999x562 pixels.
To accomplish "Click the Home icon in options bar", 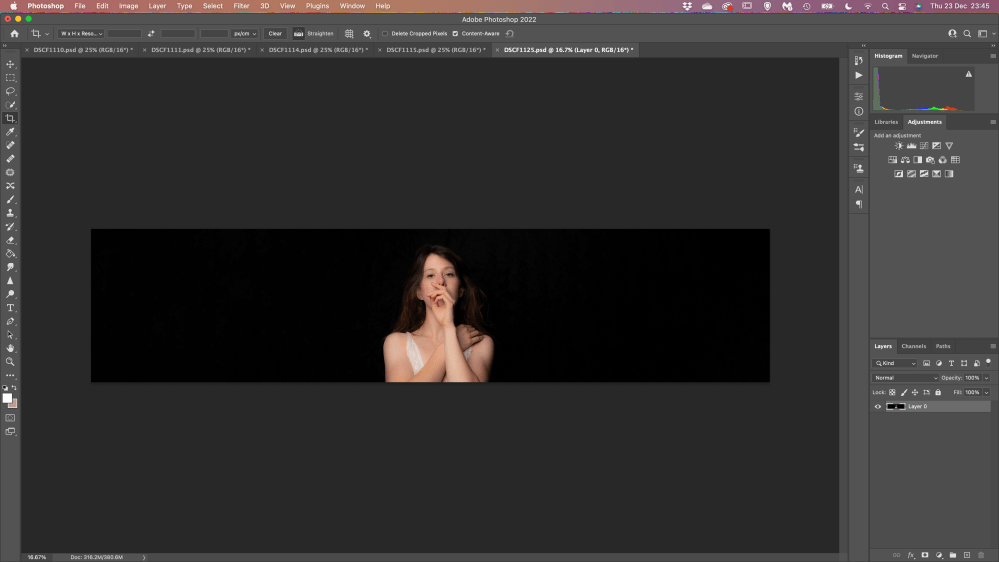I will [x=14, y=33].
